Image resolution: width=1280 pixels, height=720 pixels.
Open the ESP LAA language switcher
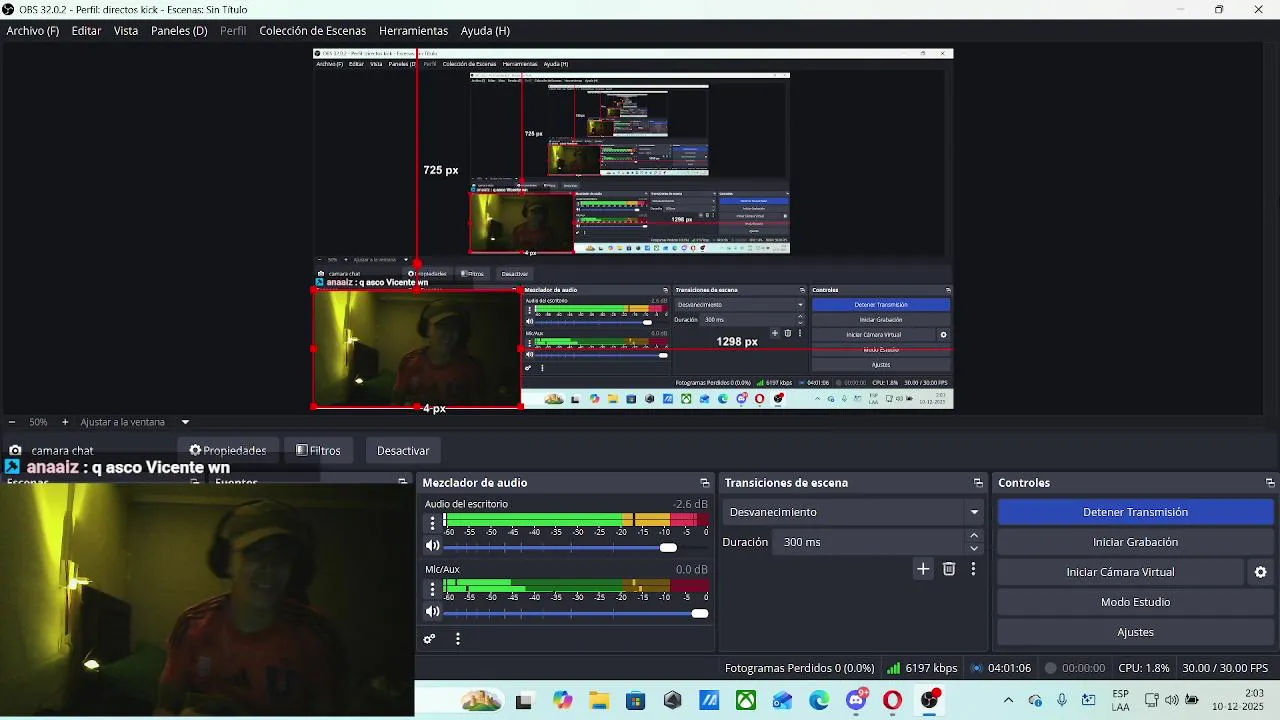point(1120,700)
